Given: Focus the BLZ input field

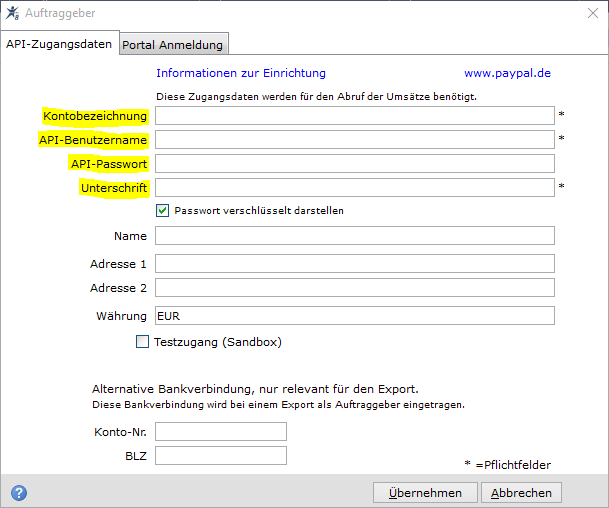Looking at the screenshot, I should (x=221, y=455).
